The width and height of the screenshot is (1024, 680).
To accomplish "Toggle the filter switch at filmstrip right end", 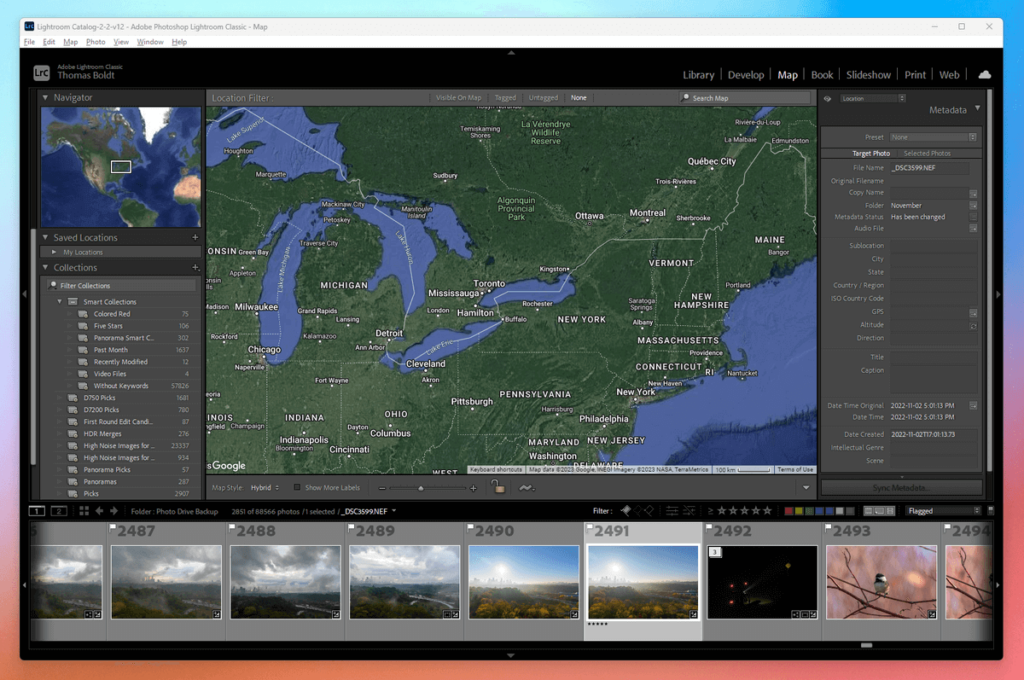I will pos(991,510).
